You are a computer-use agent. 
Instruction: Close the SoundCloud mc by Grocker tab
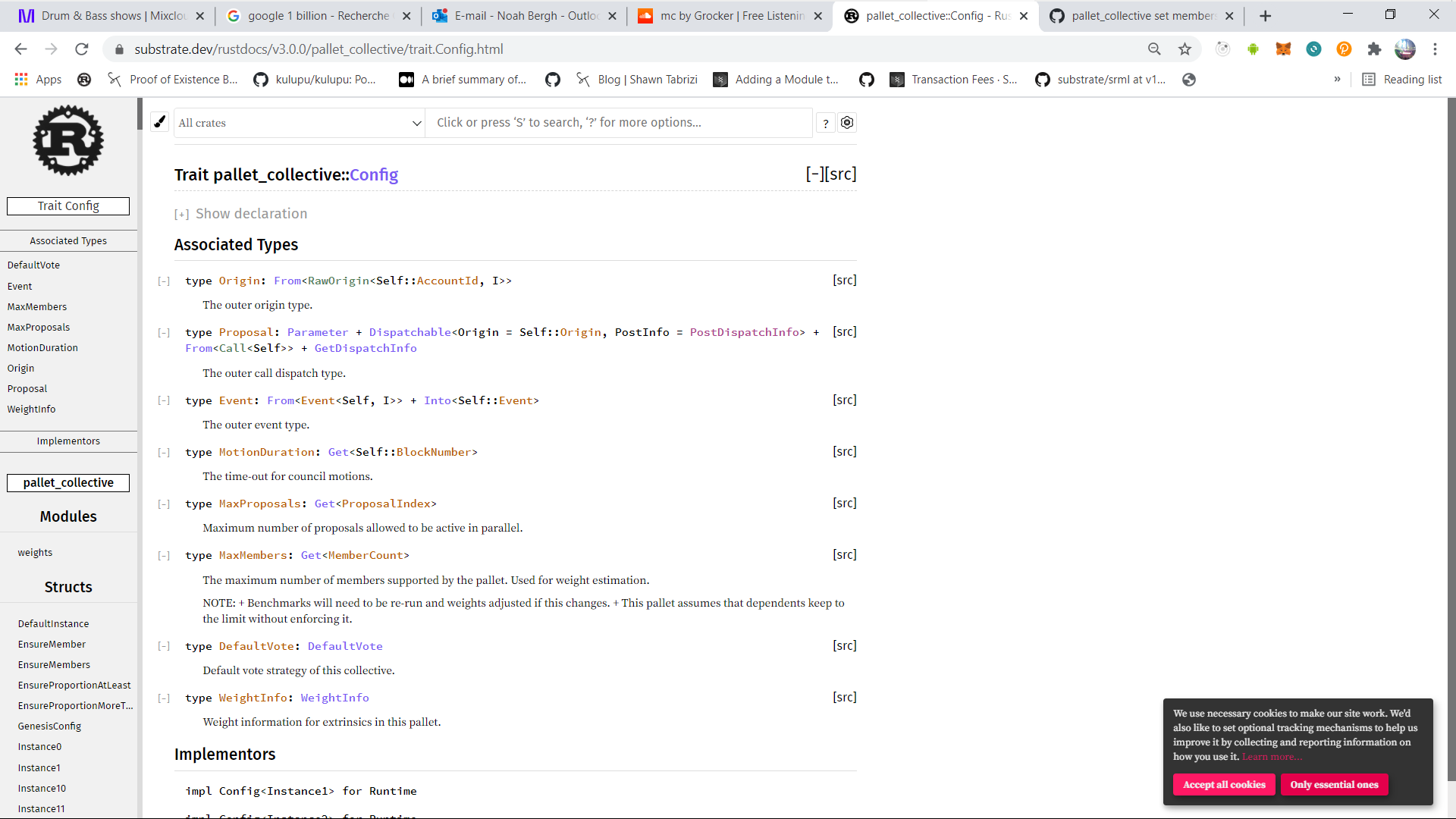[817, 16]
